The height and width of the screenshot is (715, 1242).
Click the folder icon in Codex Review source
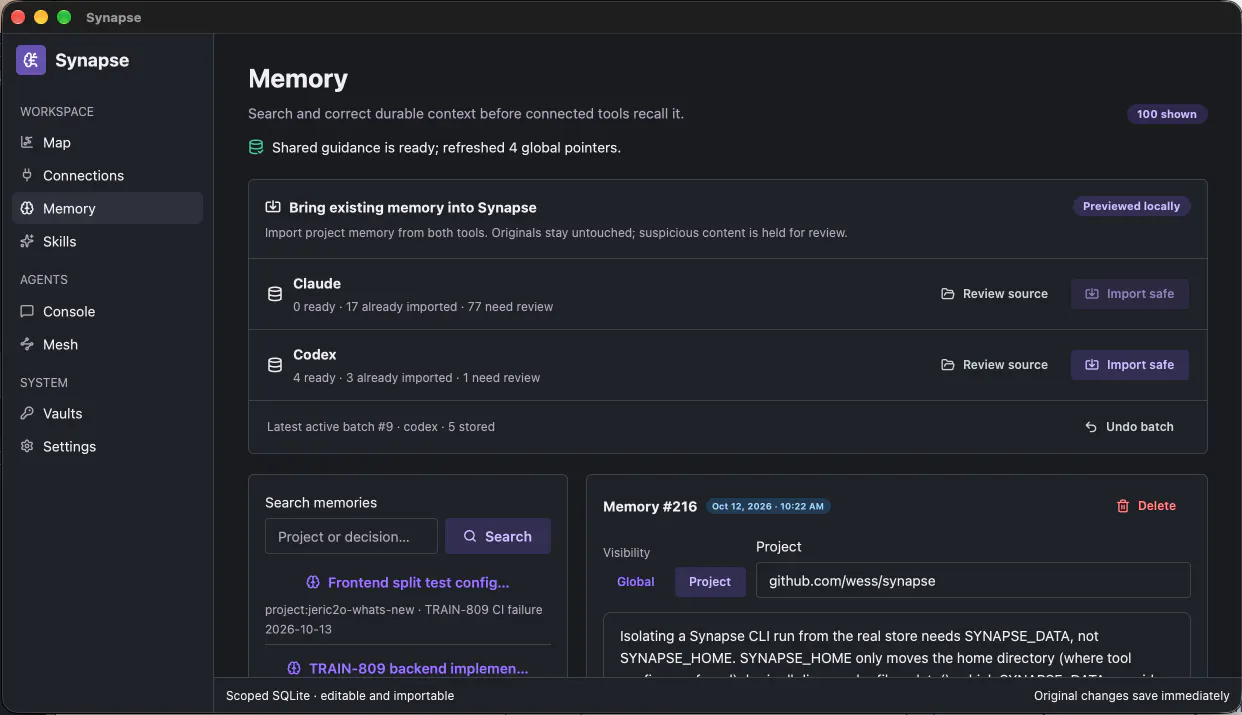(948, 365)
